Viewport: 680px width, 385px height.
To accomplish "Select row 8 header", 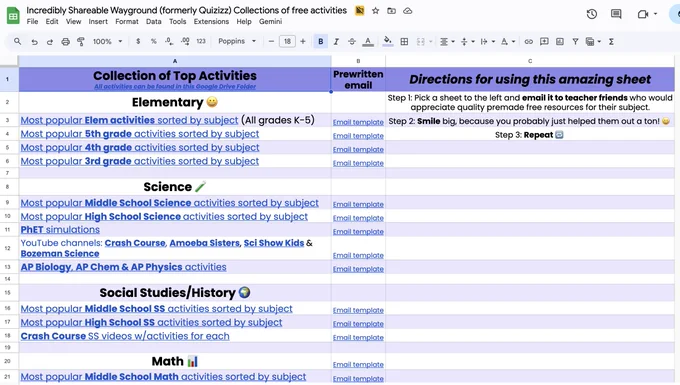I will point(7,187).
